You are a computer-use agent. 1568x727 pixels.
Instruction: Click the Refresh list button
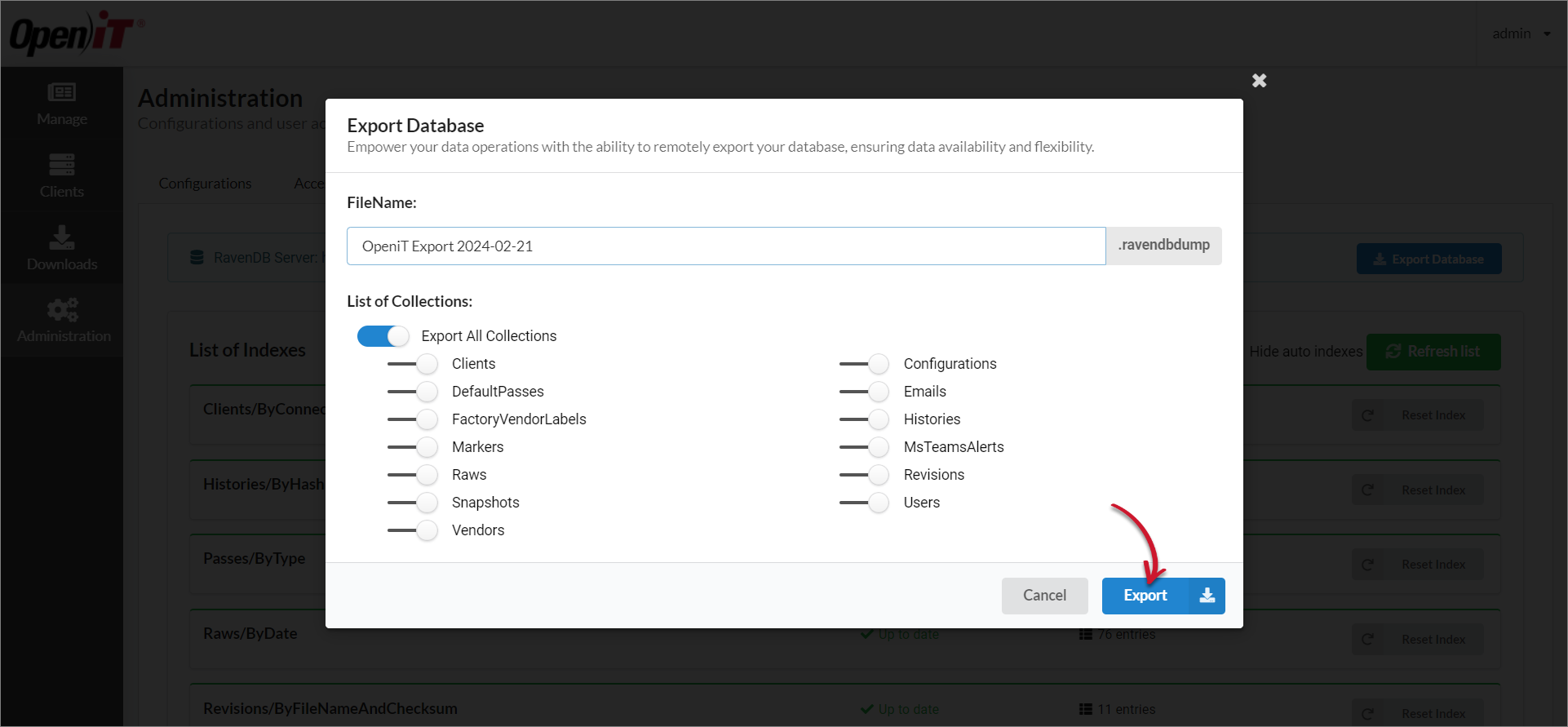(1433, 352)
